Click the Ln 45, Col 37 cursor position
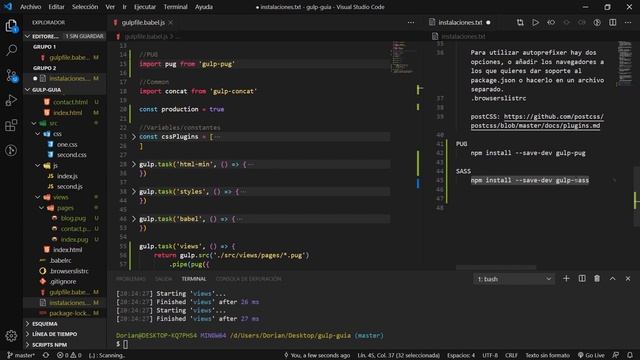This screenshot has height=360, width=640. pyautogui.click(x=398, y=355)
